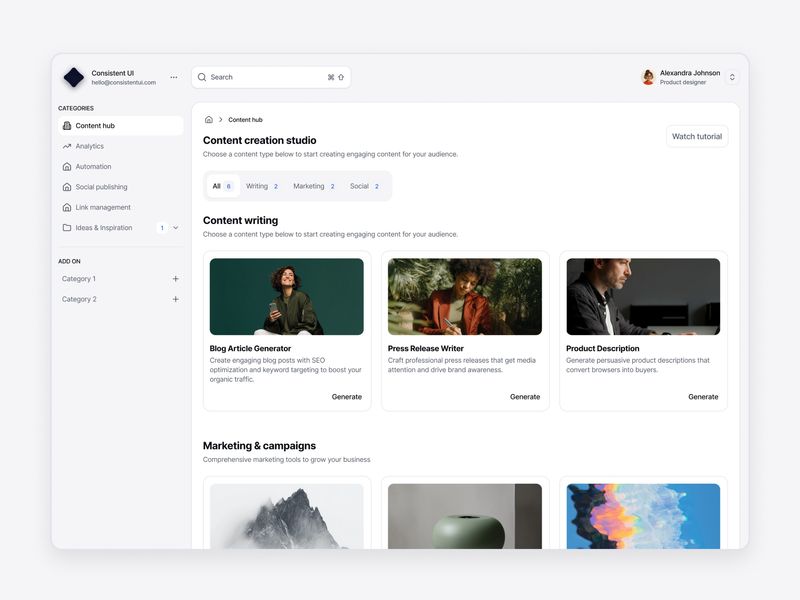The height and width of the screenshot is (600, 800).
Task: Select the Marketing filter tab
Action: (x=308, y=186)
